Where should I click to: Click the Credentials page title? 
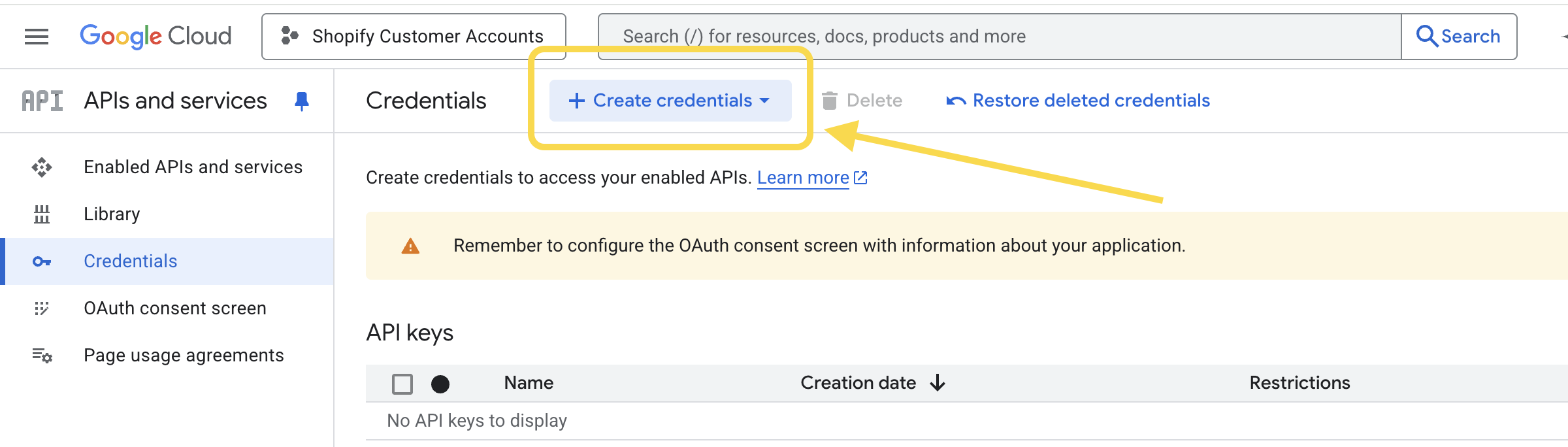[x=426, y=101]
